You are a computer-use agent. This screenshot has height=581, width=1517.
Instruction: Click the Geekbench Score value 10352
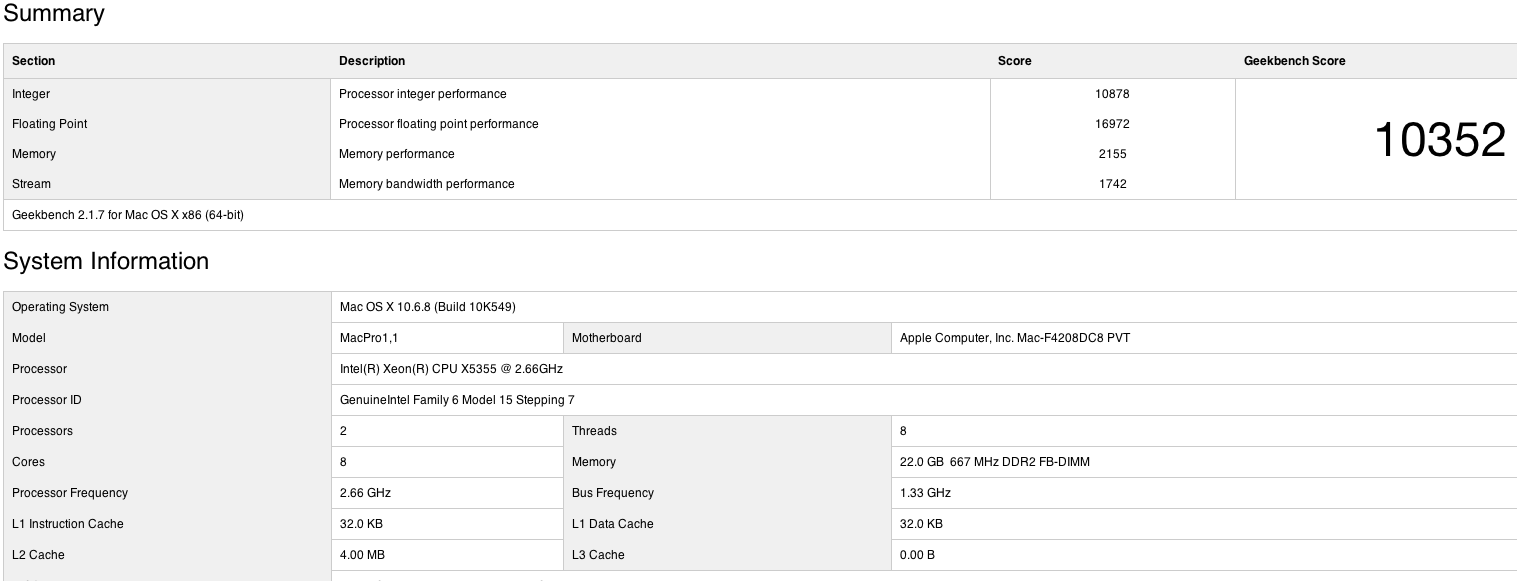click(1440, 140)
